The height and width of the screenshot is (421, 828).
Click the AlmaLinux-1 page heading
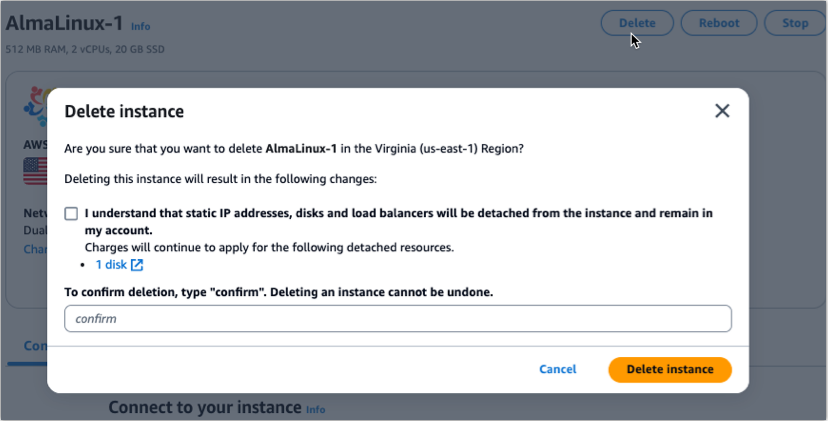[64, 23]
